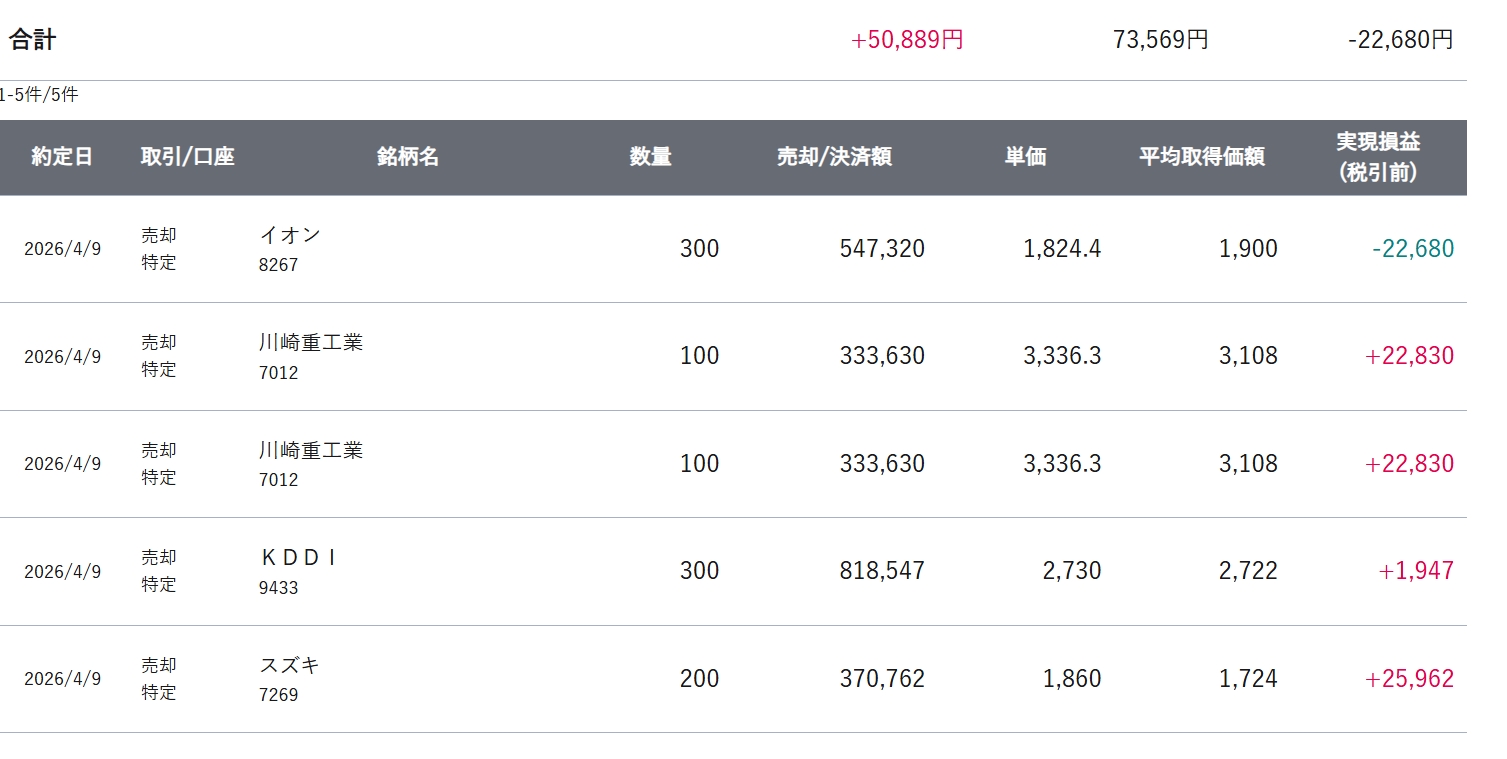Image resolution: width=1507 pixels, height=759 pixels.
Task: Select the スズキ stock name
Action: click(x=290, y=665)
